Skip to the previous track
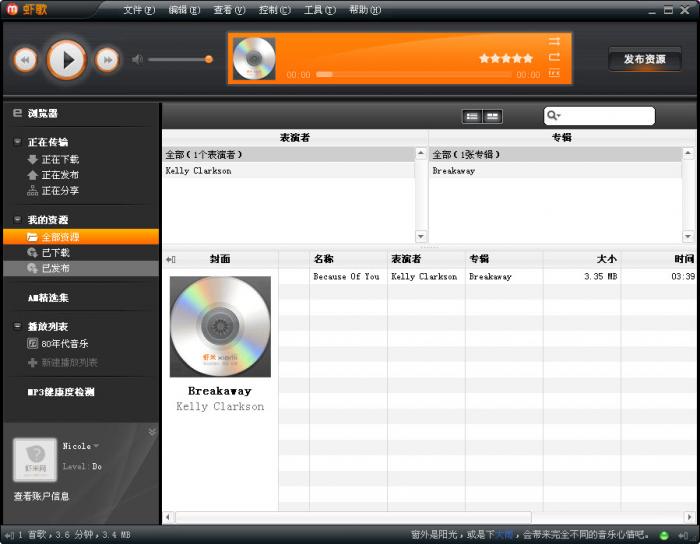 click(x=25, y=60)
